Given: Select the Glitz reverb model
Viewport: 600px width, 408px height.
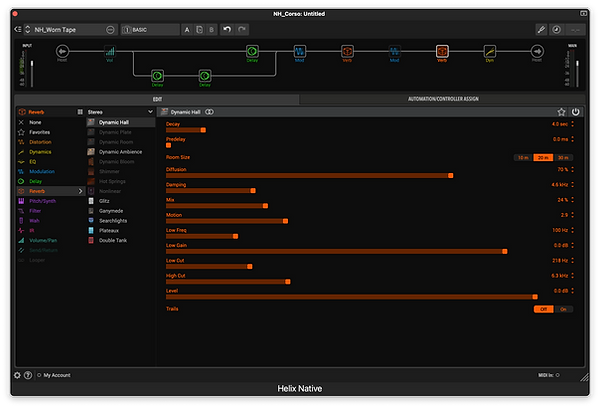Looking at the screenshot, I should [121, 201].
